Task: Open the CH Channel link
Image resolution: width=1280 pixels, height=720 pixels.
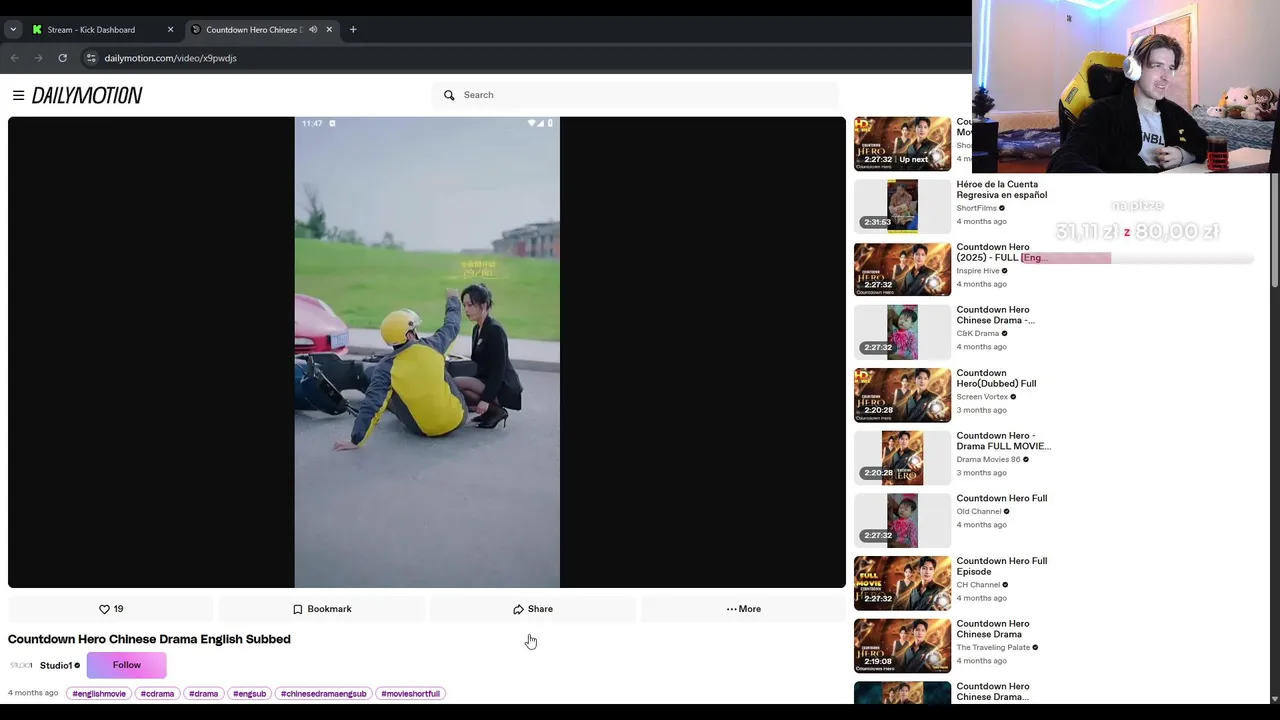Action: 978,585
